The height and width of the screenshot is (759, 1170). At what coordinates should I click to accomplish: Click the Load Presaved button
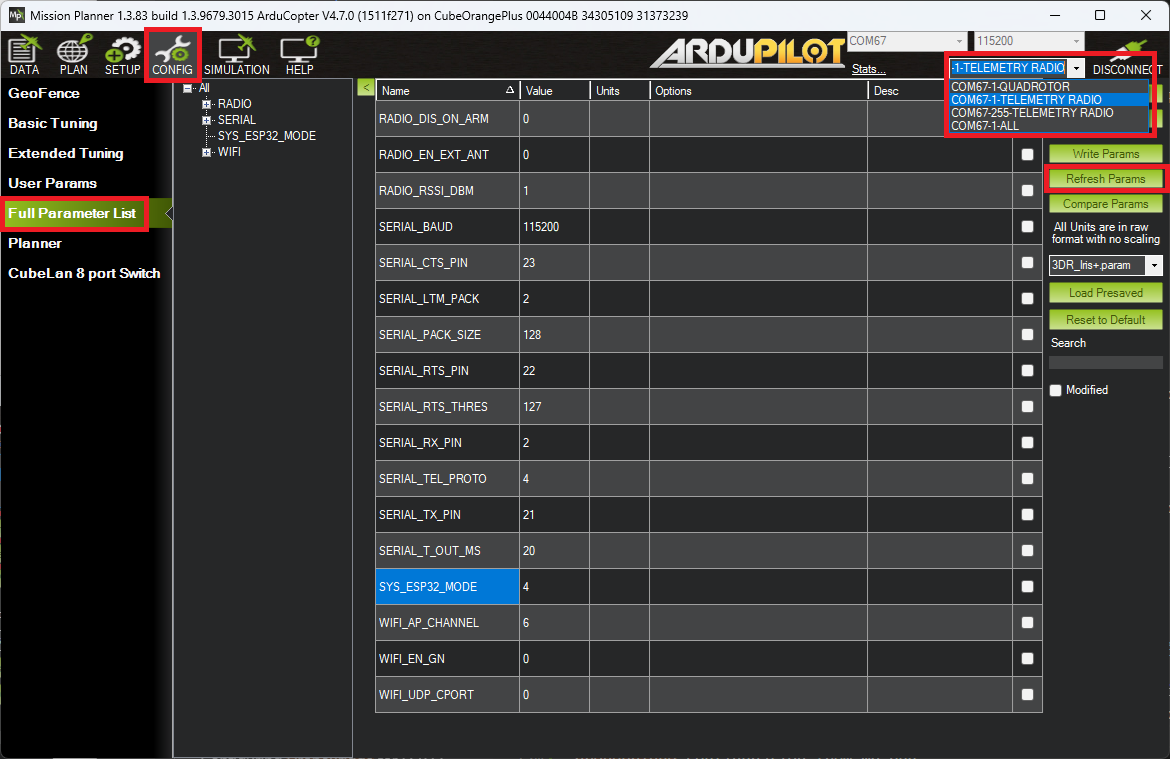(x=1105, y=293)
